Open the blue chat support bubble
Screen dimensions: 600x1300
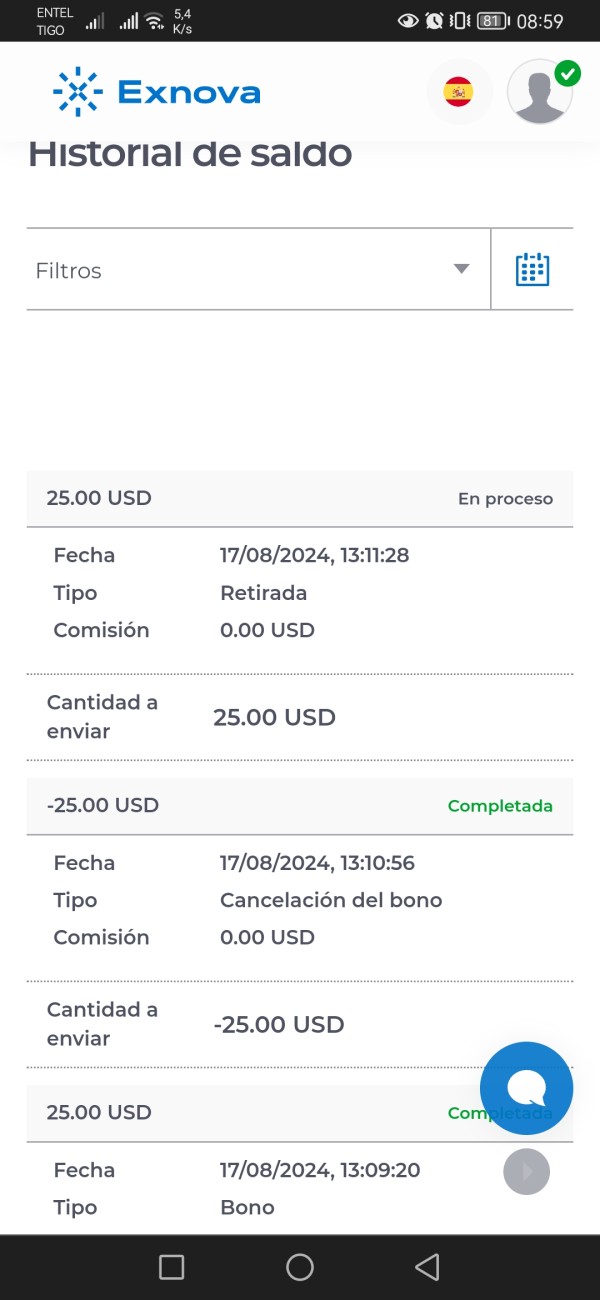[526, 1088]
